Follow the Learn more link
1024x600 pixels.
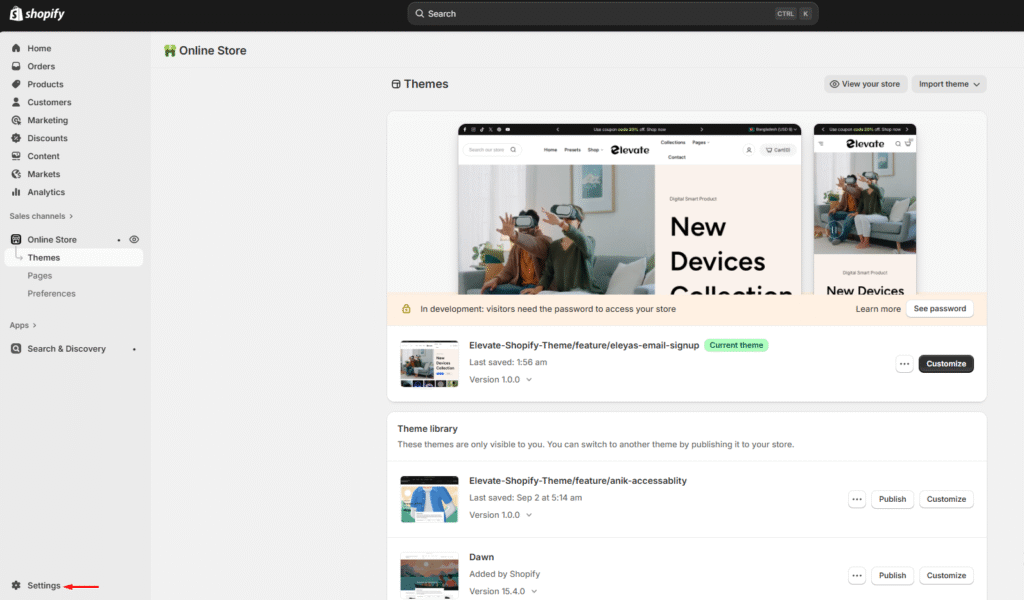(x=878, y=309)
